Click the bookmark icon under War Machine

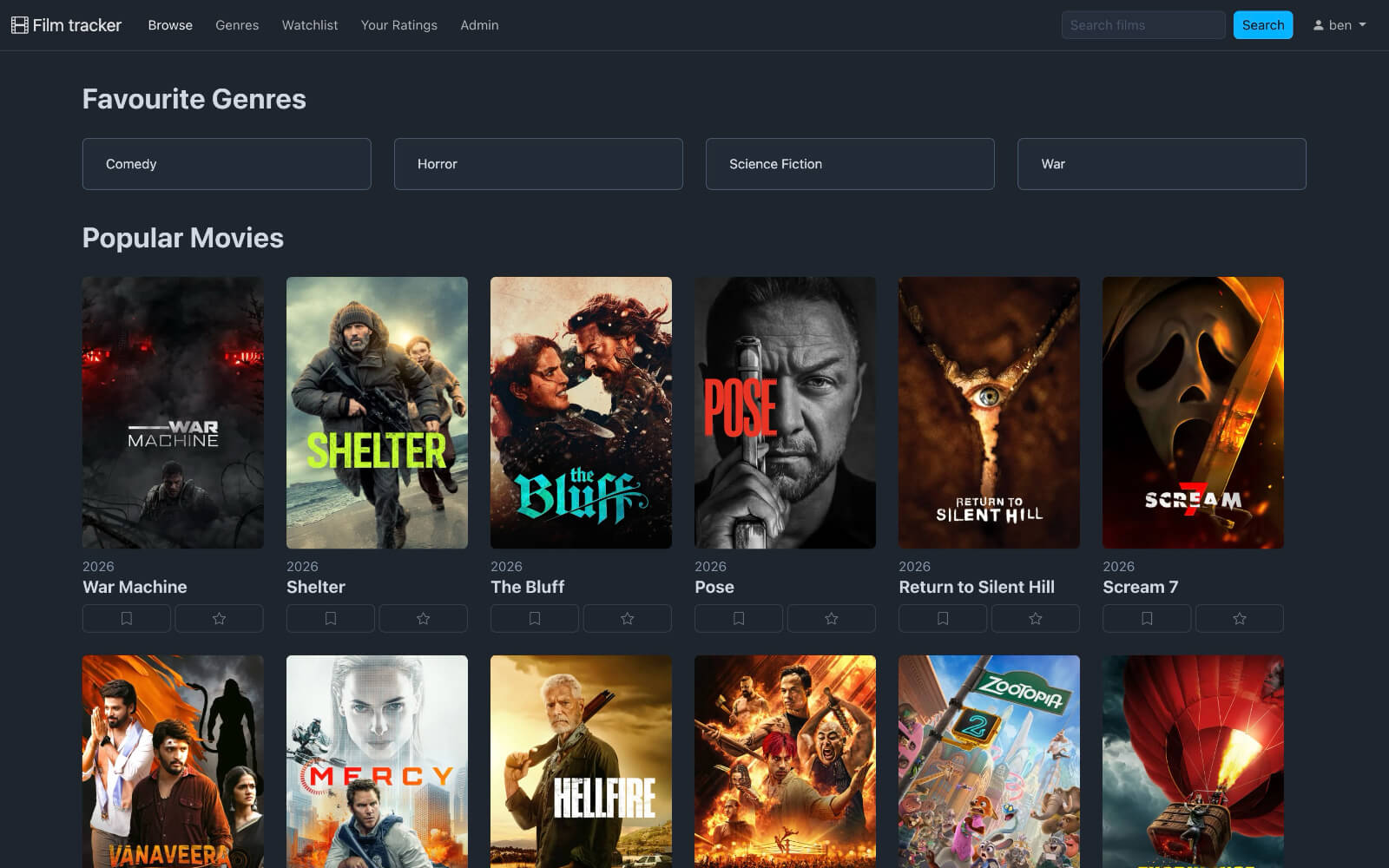pyautogui.click(x=127, y=618)
